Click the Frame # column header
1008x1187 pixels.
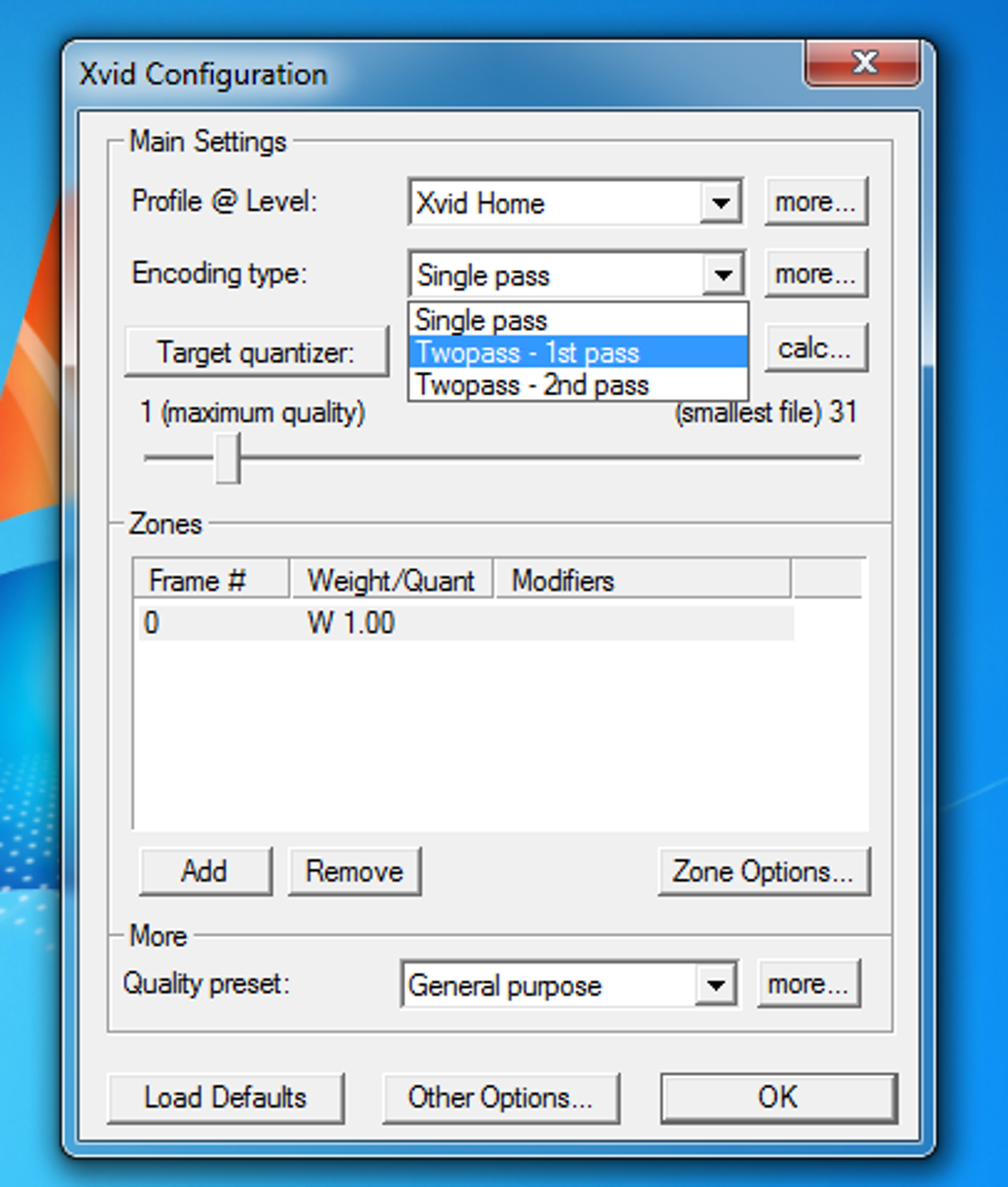[x=211, y=580]
